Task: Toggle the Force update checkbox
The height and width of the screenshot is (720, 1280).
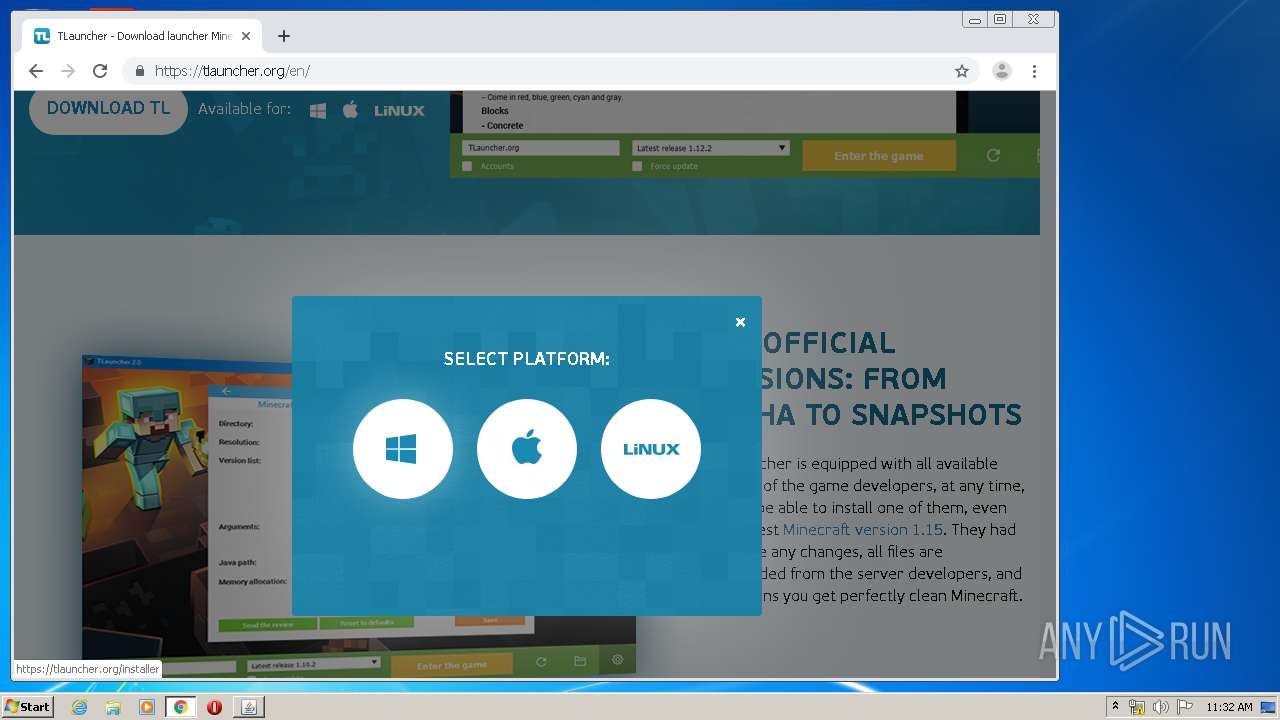Action: pos(637,166)
